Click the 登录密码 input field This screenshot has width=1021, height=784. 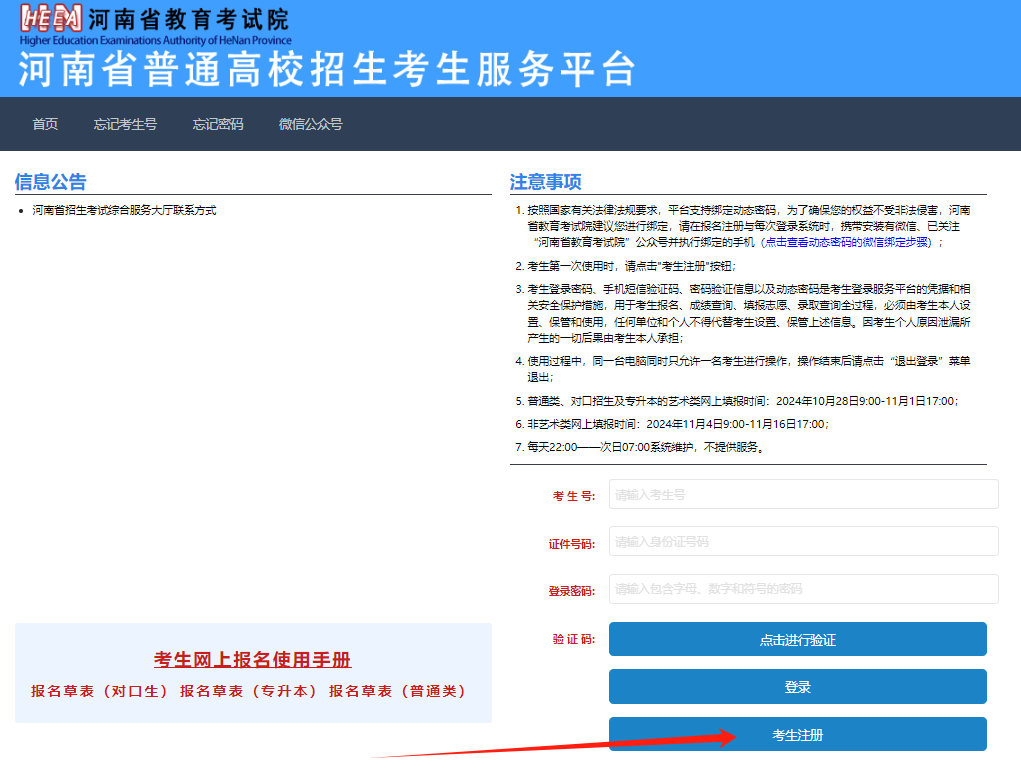point(802,589)
